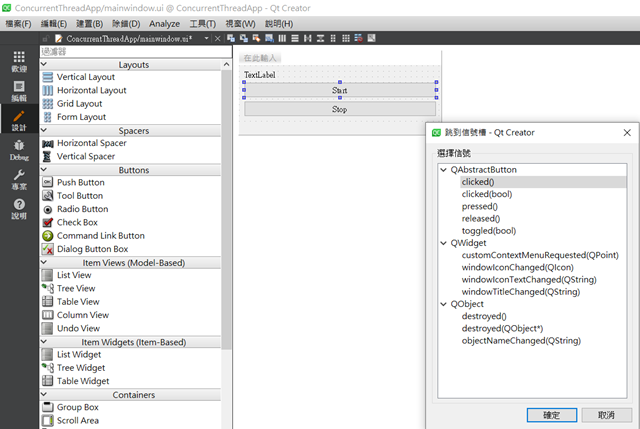
Task: Collapse Item Widgets (Item-Based) category
Action: (44, 342)
